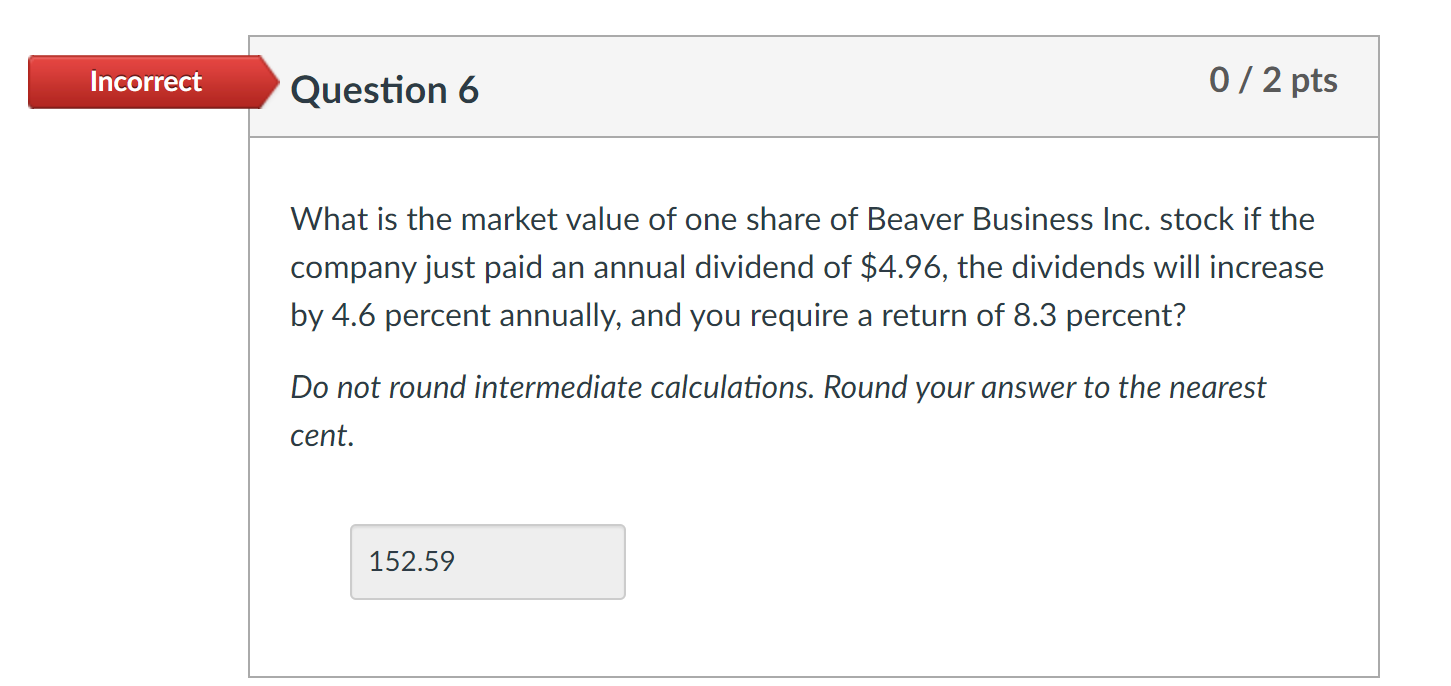
Task: Click the 0 / 2 pts score
Action: pyautogui.click(x=1273, y=80)
